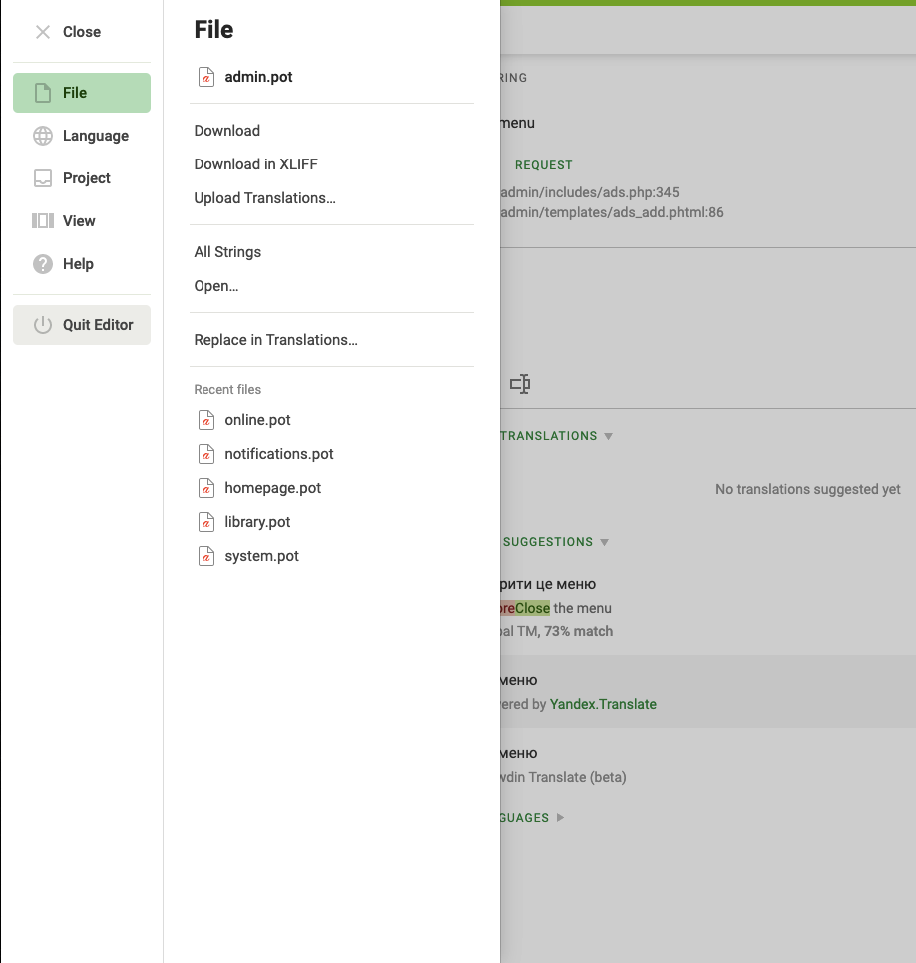Open recent file homepage.pot
Screen dimensions: 916x963
[x=272, y=488]
